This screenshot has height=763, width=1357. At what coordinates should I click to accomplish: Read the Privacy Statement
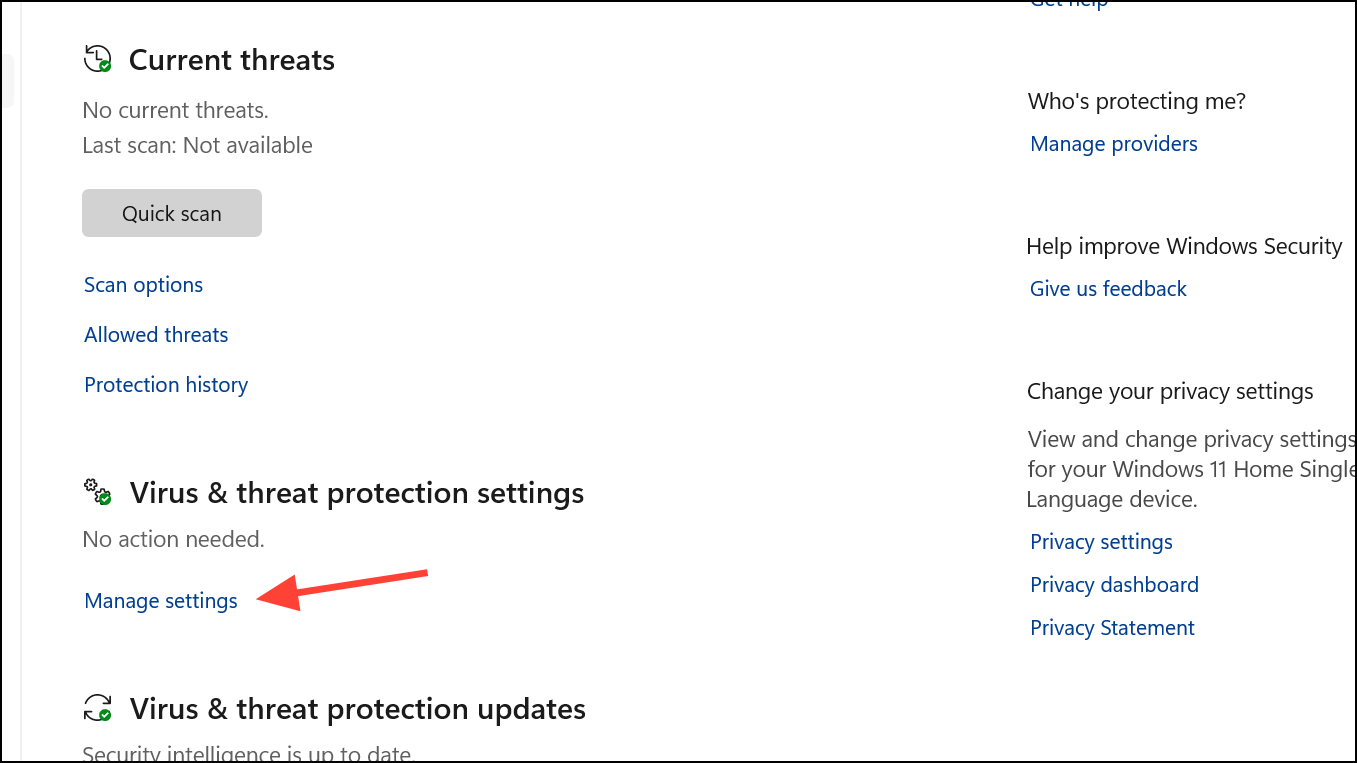pyautogui.click(x=1112, y=628)
